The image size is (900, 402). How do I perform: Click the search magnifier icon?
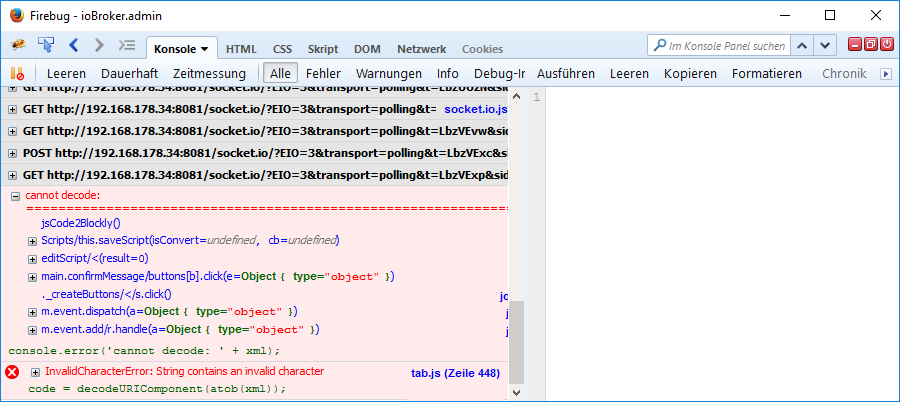[x=660, y=45]
